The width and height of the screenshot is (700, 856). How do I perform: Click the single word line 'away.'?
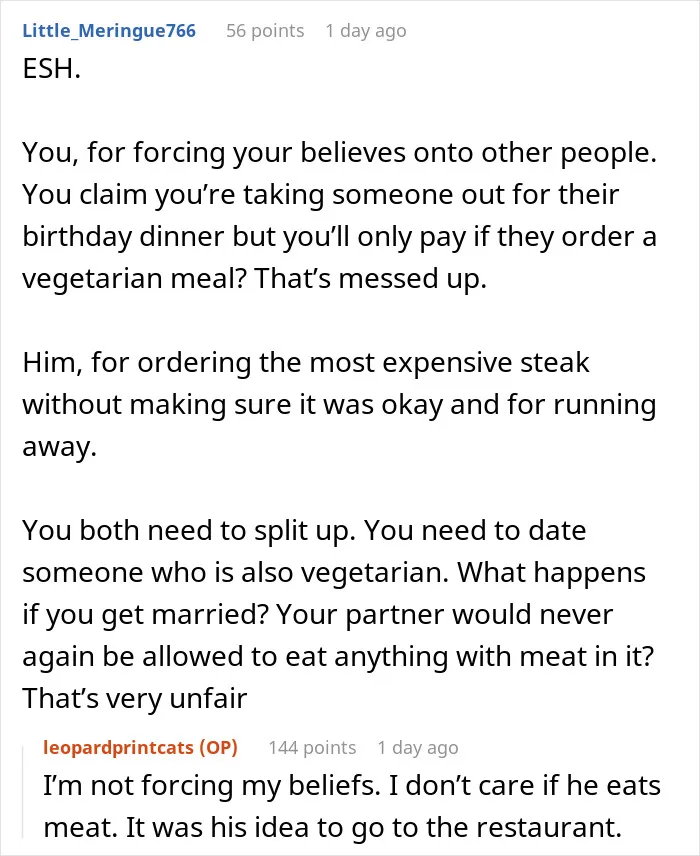[60, 447]
